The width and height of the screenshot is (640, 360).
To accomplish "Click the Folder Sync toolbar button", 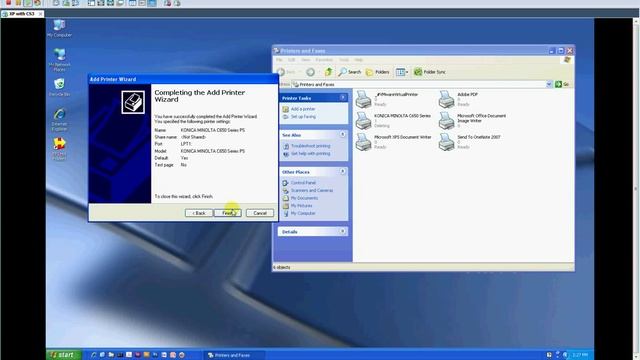I will (x=429, y=72).
